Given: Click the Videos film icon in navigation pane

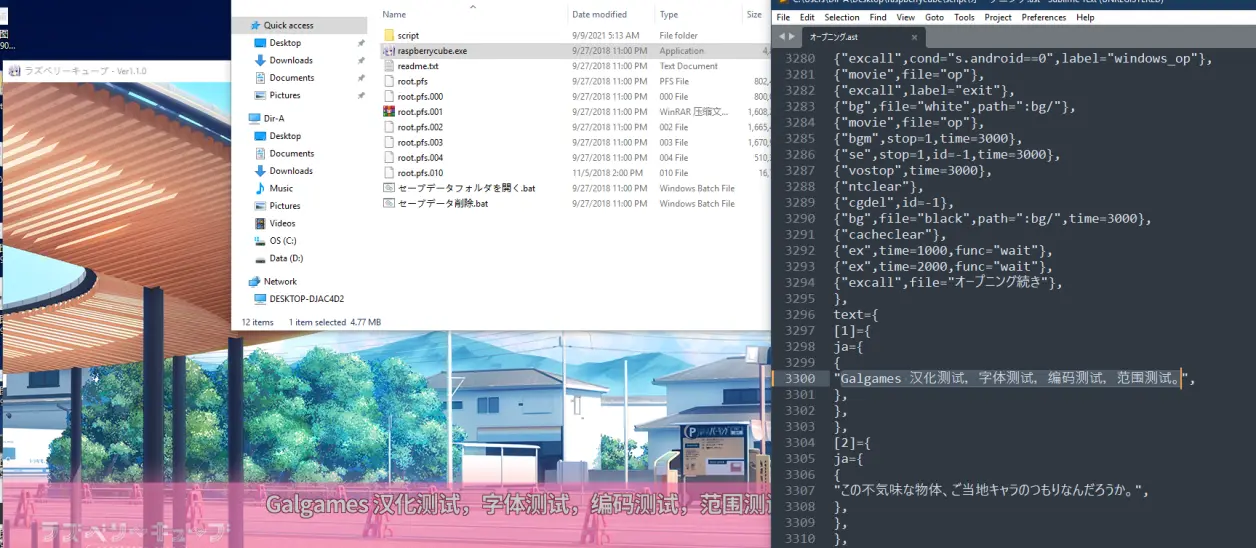Looking at the screenshot, I should 260,223.
